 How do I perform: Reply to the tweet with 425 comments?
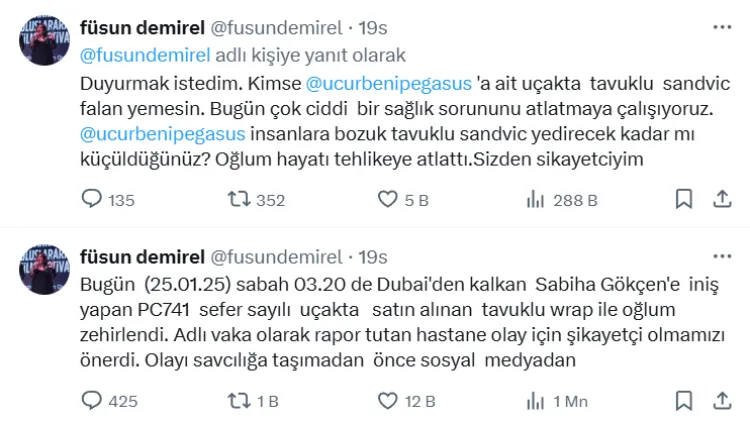[x=91, y=401]
